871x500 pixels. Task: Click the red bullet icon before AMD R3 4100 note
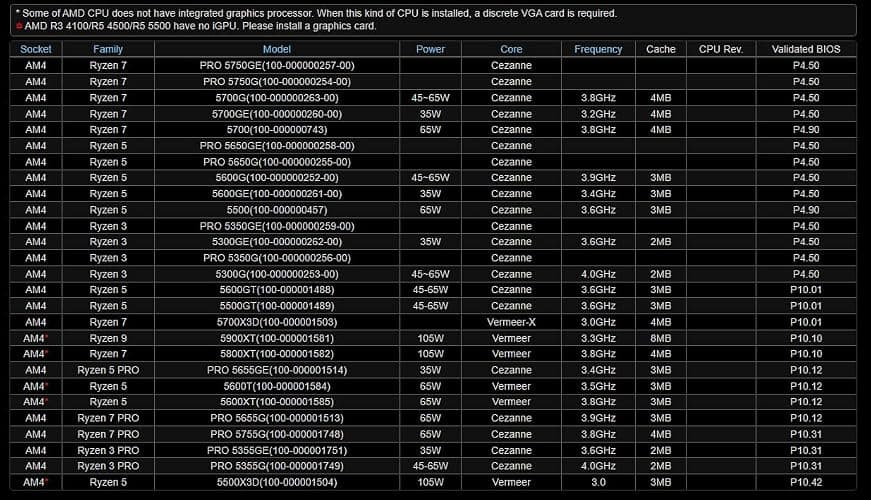(19, 26)
